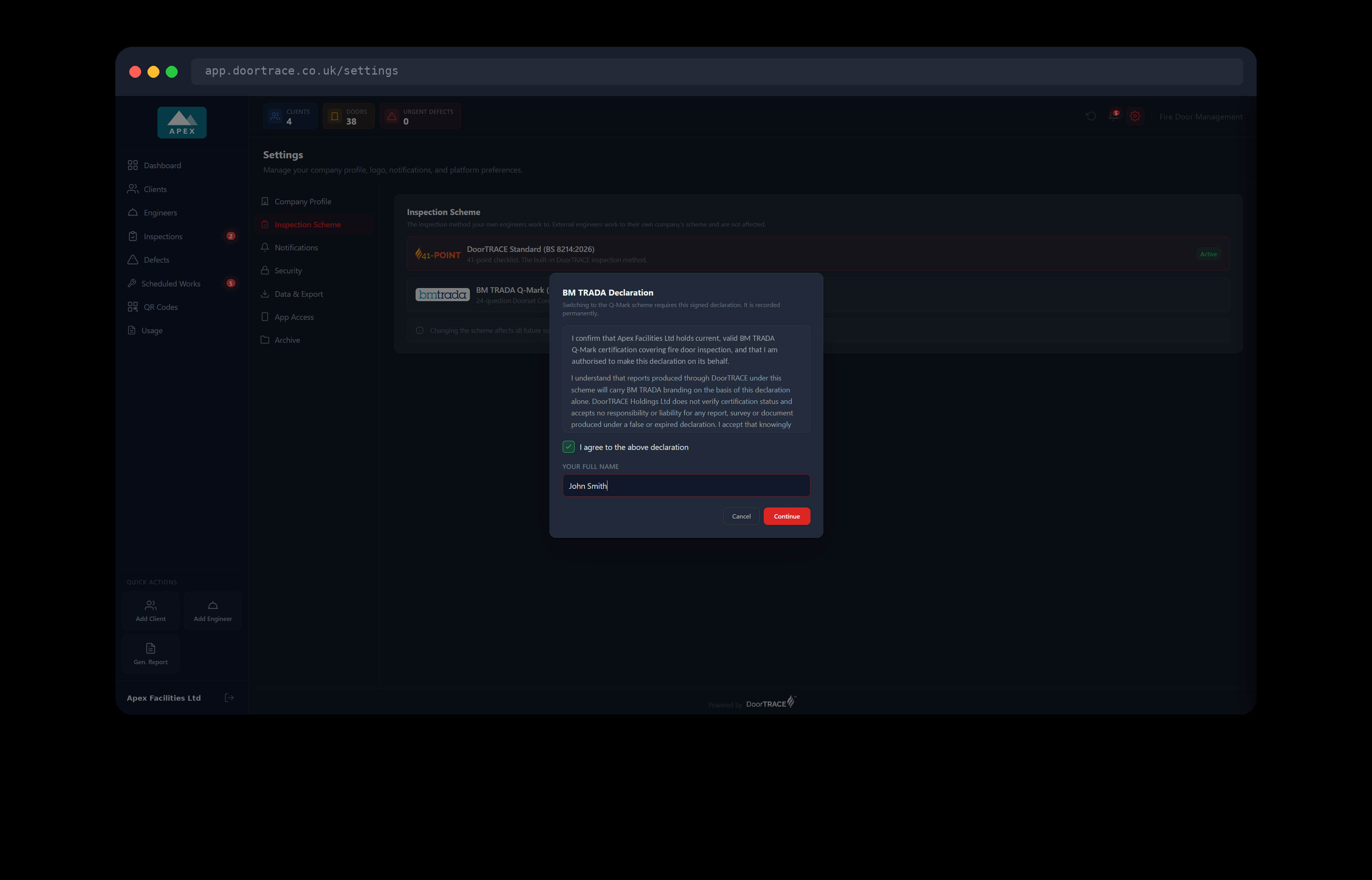Click the App Access phone icon

(x=265, y=317)
